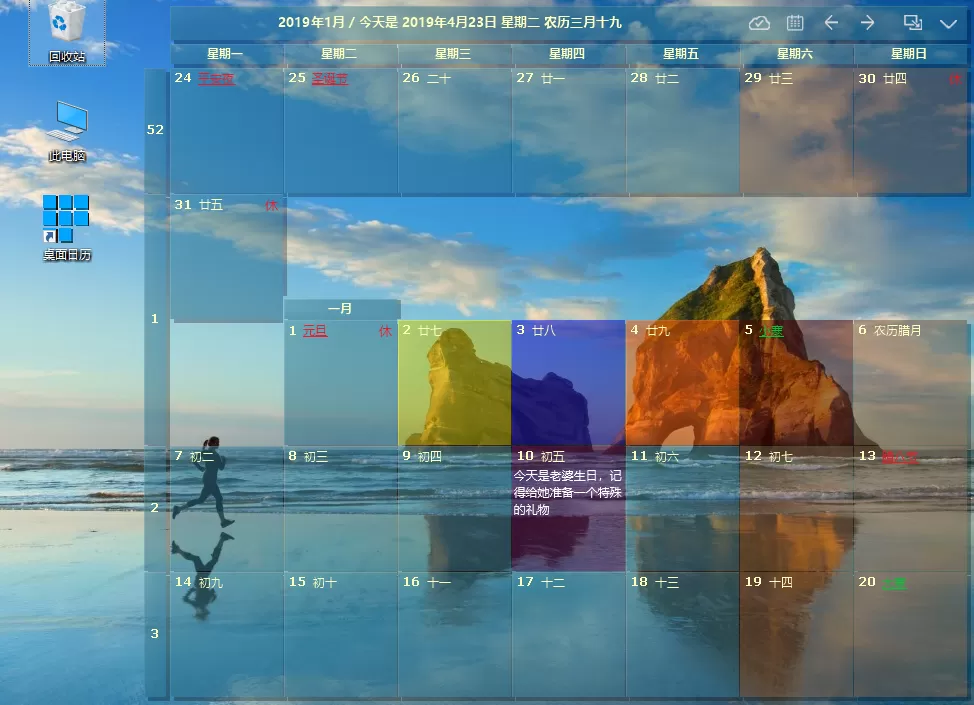Click the cloud sync icon
This screenshot has height=705, width=974.
pyautogui.click(x=759, y=22)
